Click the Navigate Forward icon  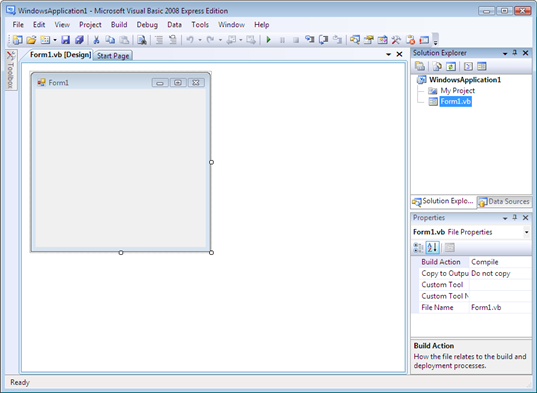coord(251,40)
